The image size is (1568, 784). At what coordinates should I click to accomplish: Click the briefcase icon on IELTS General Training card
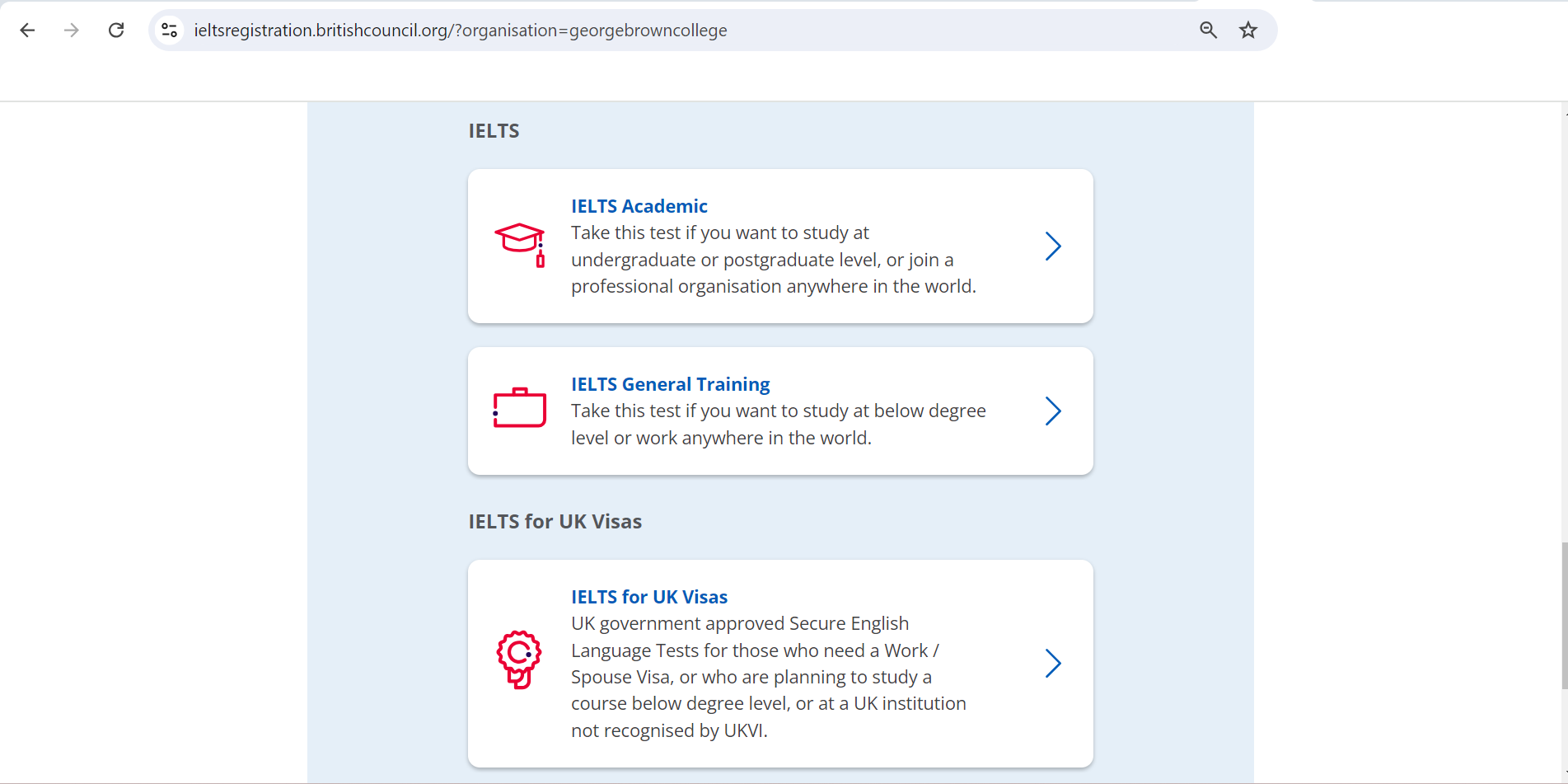518,407
